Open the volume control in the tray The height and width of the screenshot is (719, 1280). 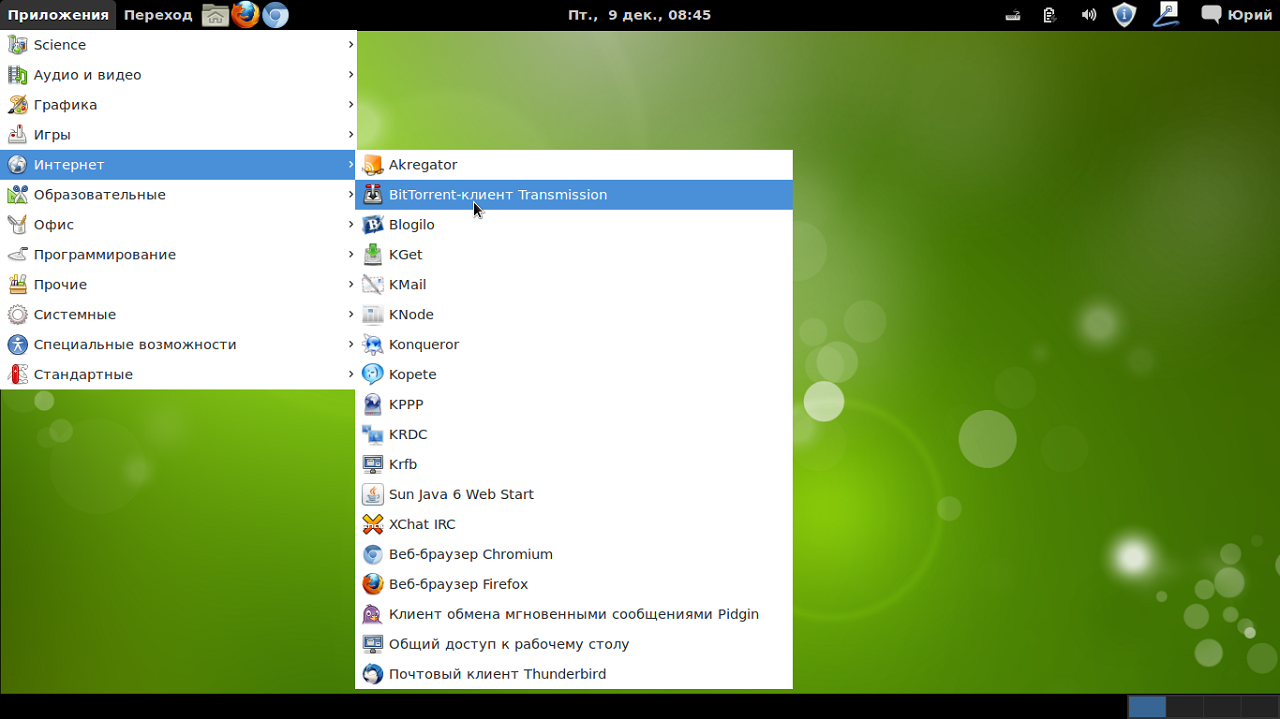pyautogui.click(x=1089, y=15)
